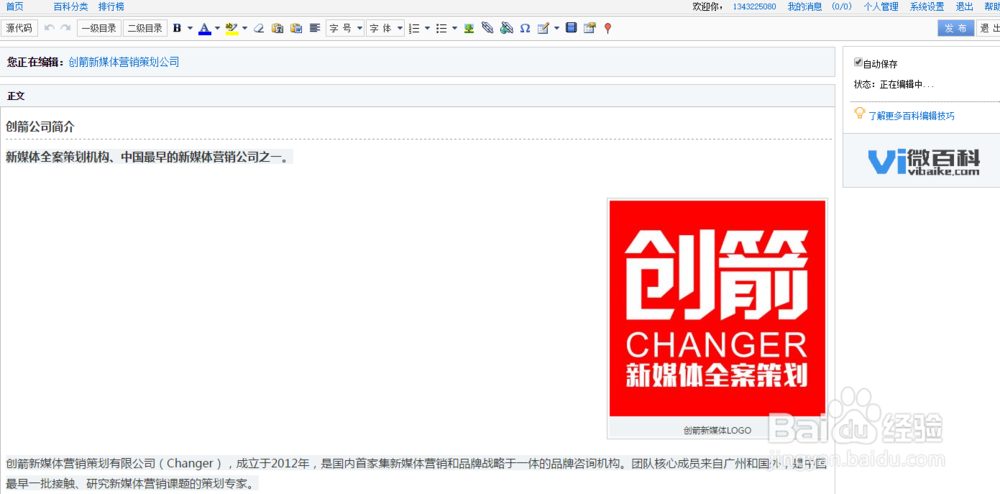Click the 退出 button beside publish
The height and width of the screenshot is (494, 1000).
pos(989,28)
